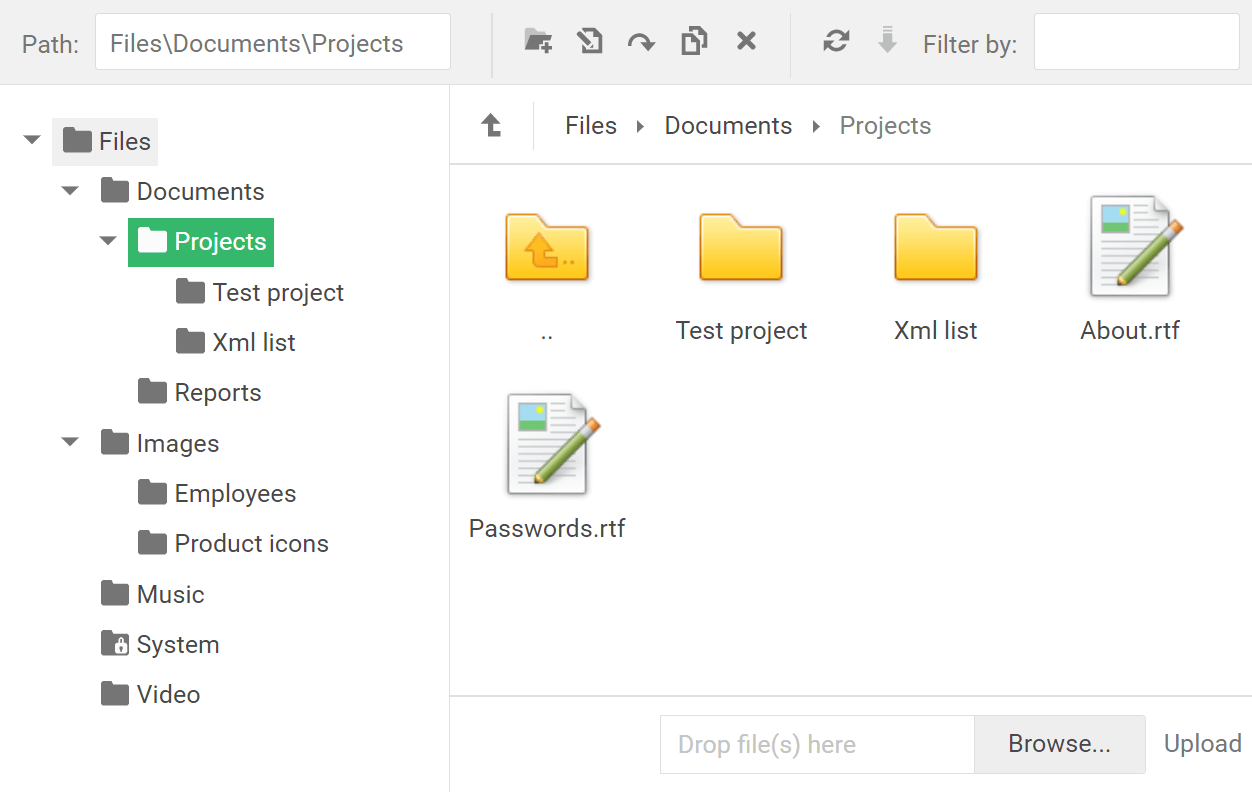Select the Documents breadcrumb item
Image resolution: width=1252 pixels, height=792 pixels.
point(728,126)
